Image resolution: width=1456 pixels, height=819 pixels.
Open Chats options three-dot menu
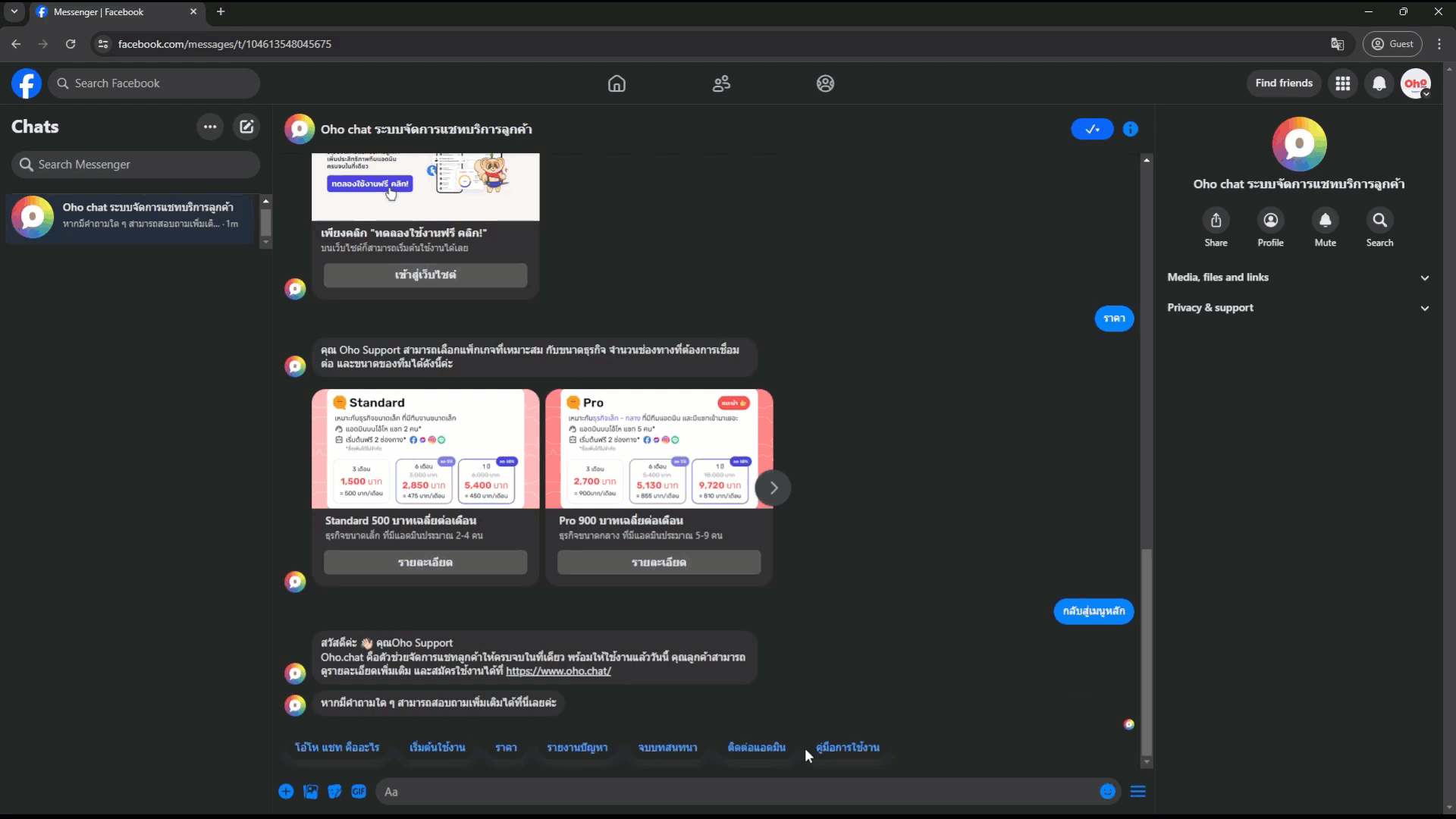210,127
